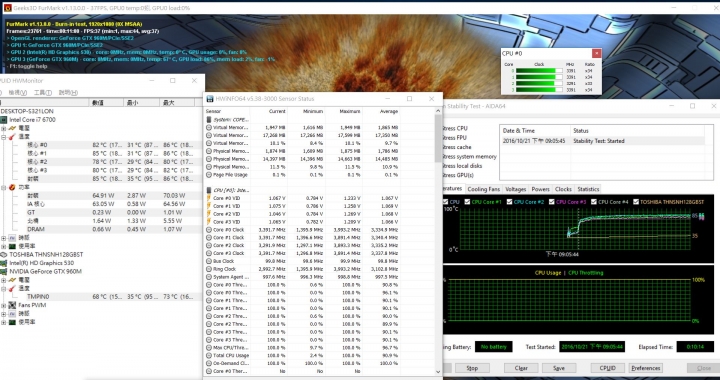This screenshot has height=380, width=720.
Task: Open AIDA64 Preferences
Action: 646,368
